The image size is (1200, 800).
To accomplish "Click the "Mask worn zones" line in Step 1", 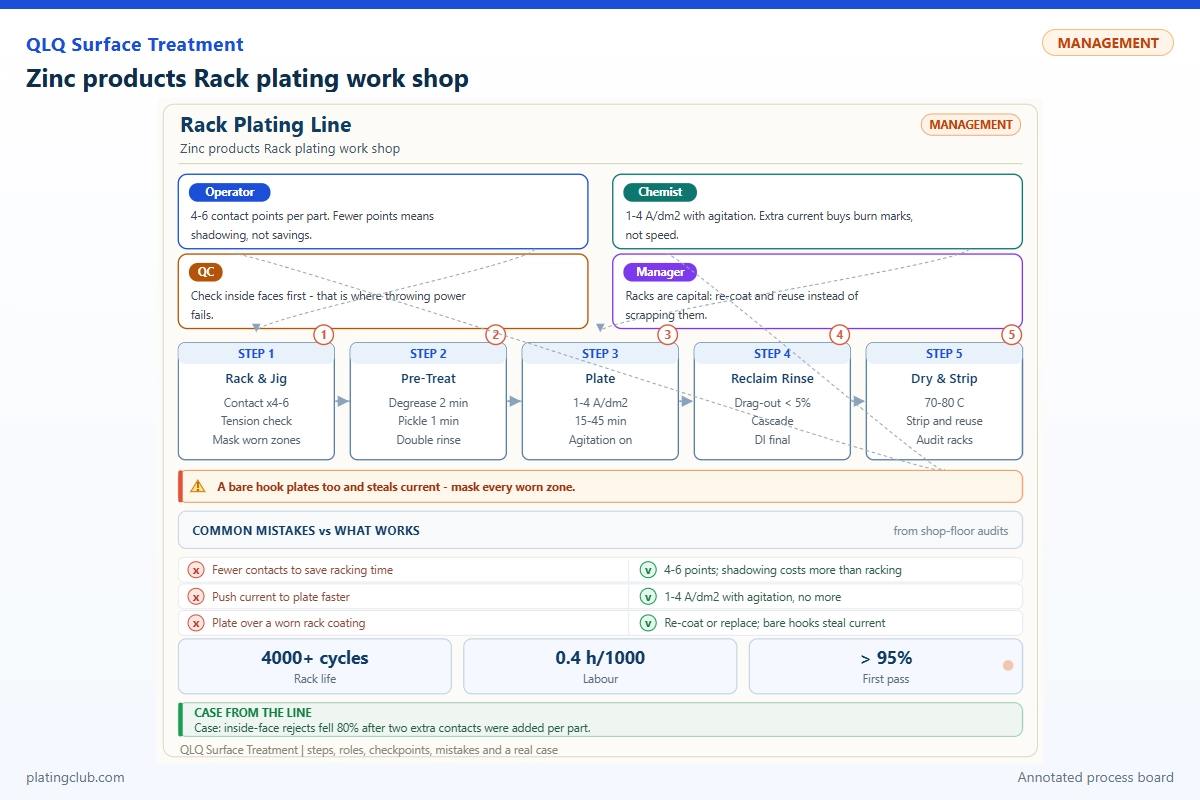I will [256, 440].
